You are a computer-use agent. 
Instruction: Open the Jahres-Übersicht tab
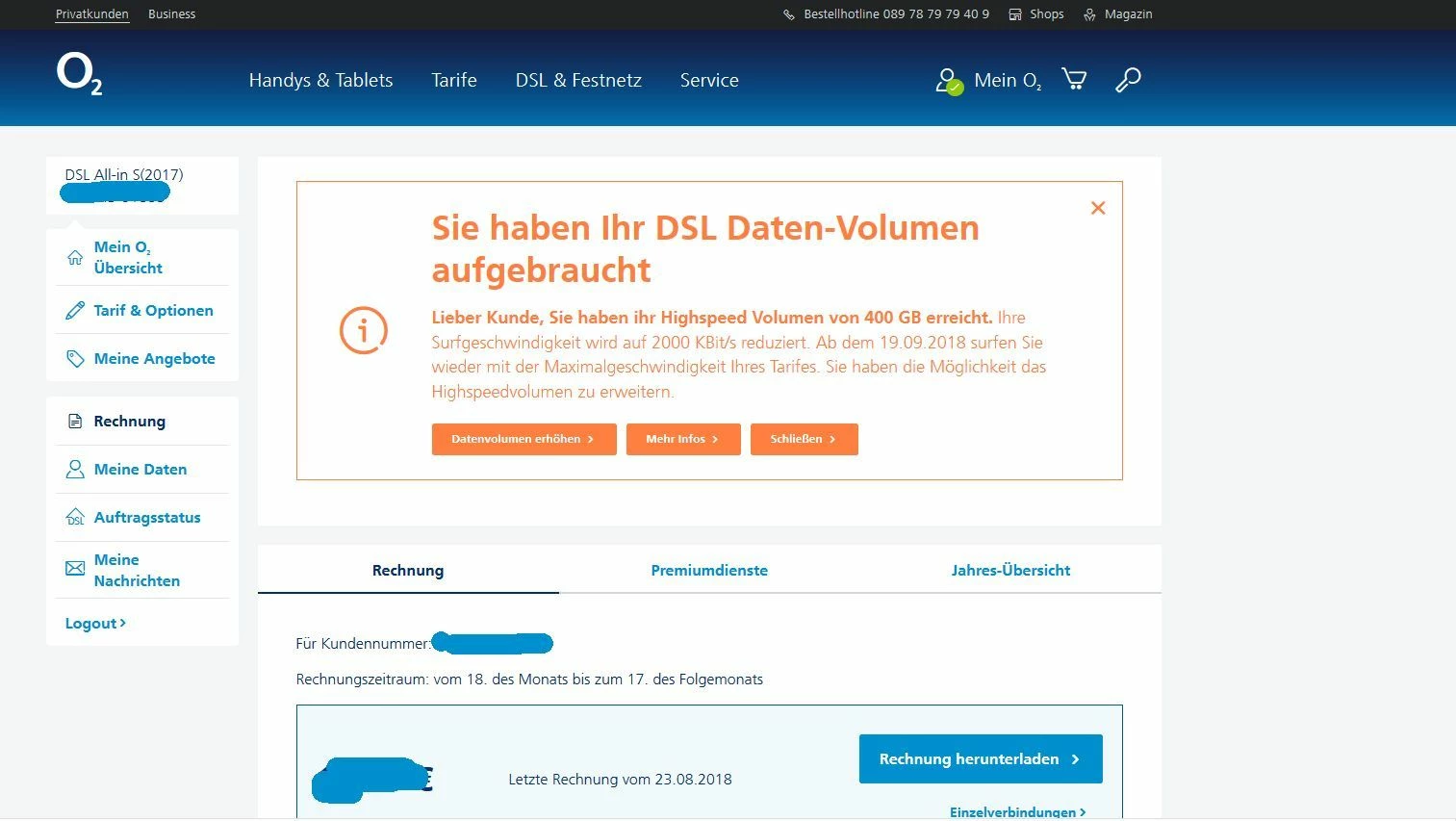pos(1010,570)
